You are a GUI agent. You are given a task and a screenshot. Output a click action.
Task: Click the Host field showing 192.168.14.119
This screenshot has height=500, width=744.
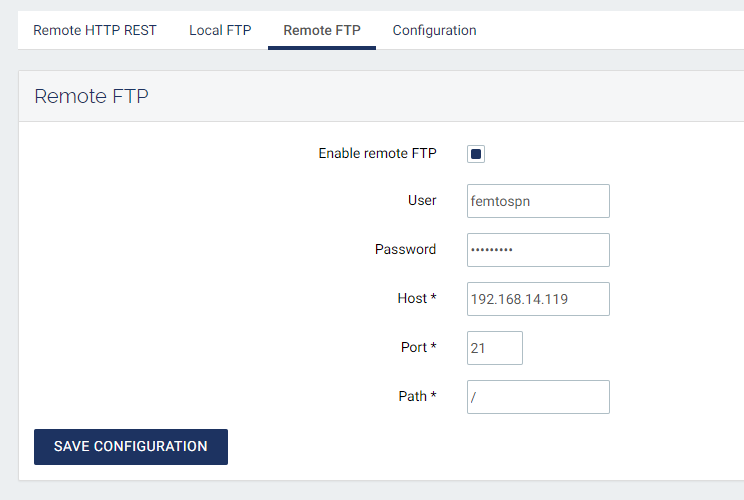pyautogui.click(x=538, y=299)
